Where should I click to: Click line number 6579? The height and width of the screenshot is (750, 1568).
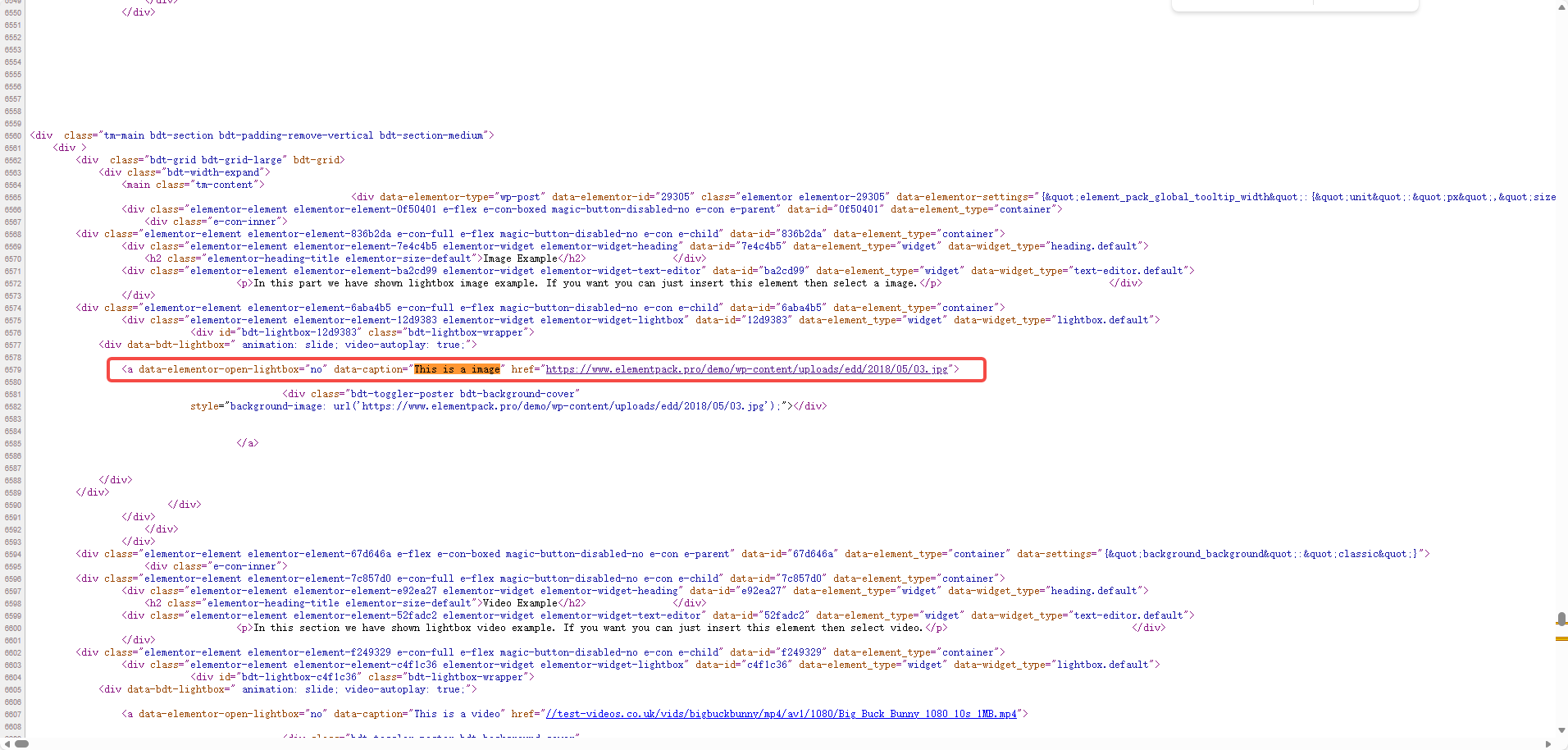click(12, 369)
